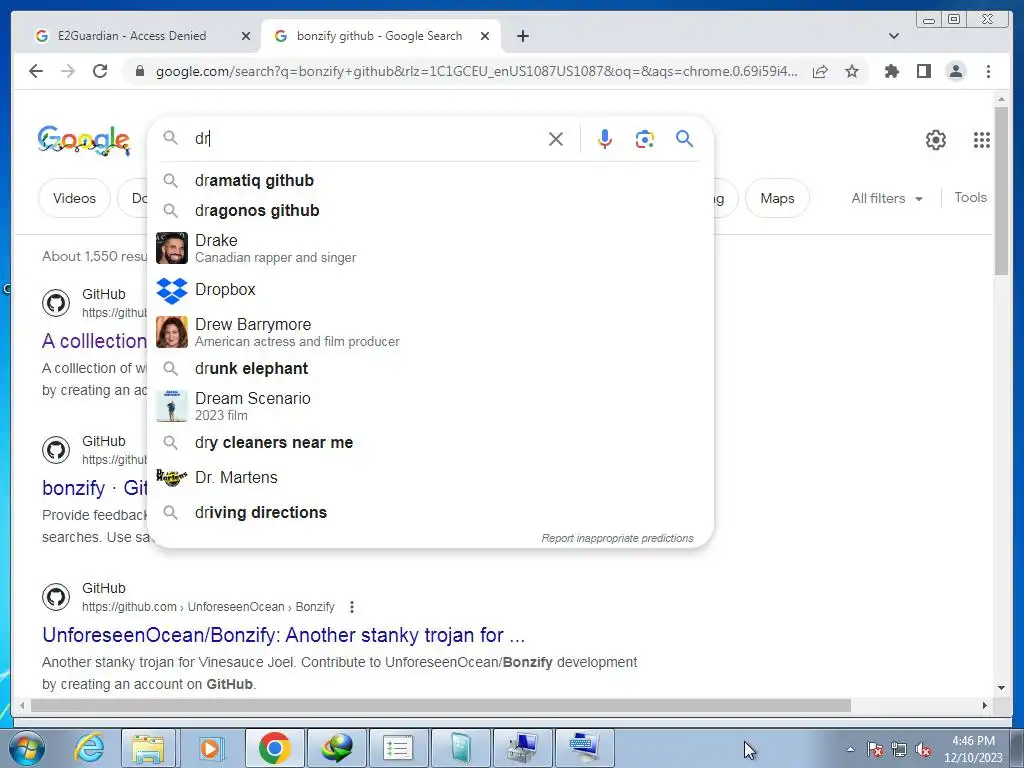Submit search with blue magnifier icon
Screen dimensions: 1024x768
tap(684, 138)
